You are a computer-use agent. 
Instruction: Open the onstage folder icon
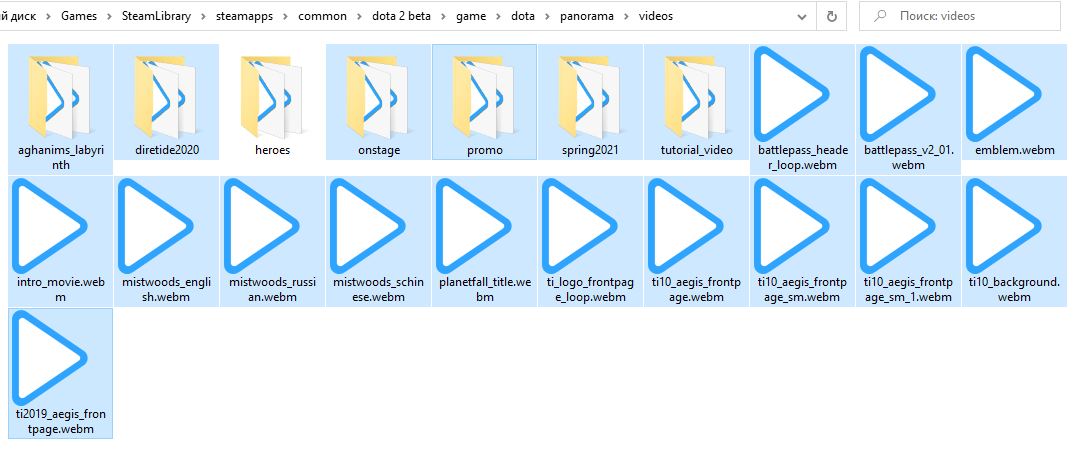point(378,96)
